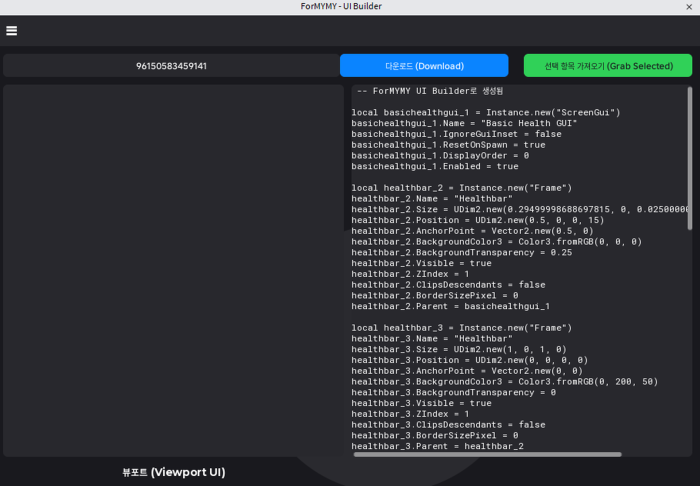The height and width of the screenshot is (486, 700).
Task: Click the empty viewport preview panel
Action: [173, 270]
